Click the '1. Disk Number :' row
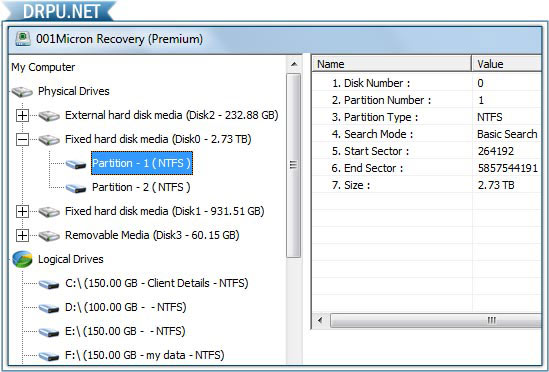Screen dimensions: 549x372 pyautogui.click(x=427, y=83)
